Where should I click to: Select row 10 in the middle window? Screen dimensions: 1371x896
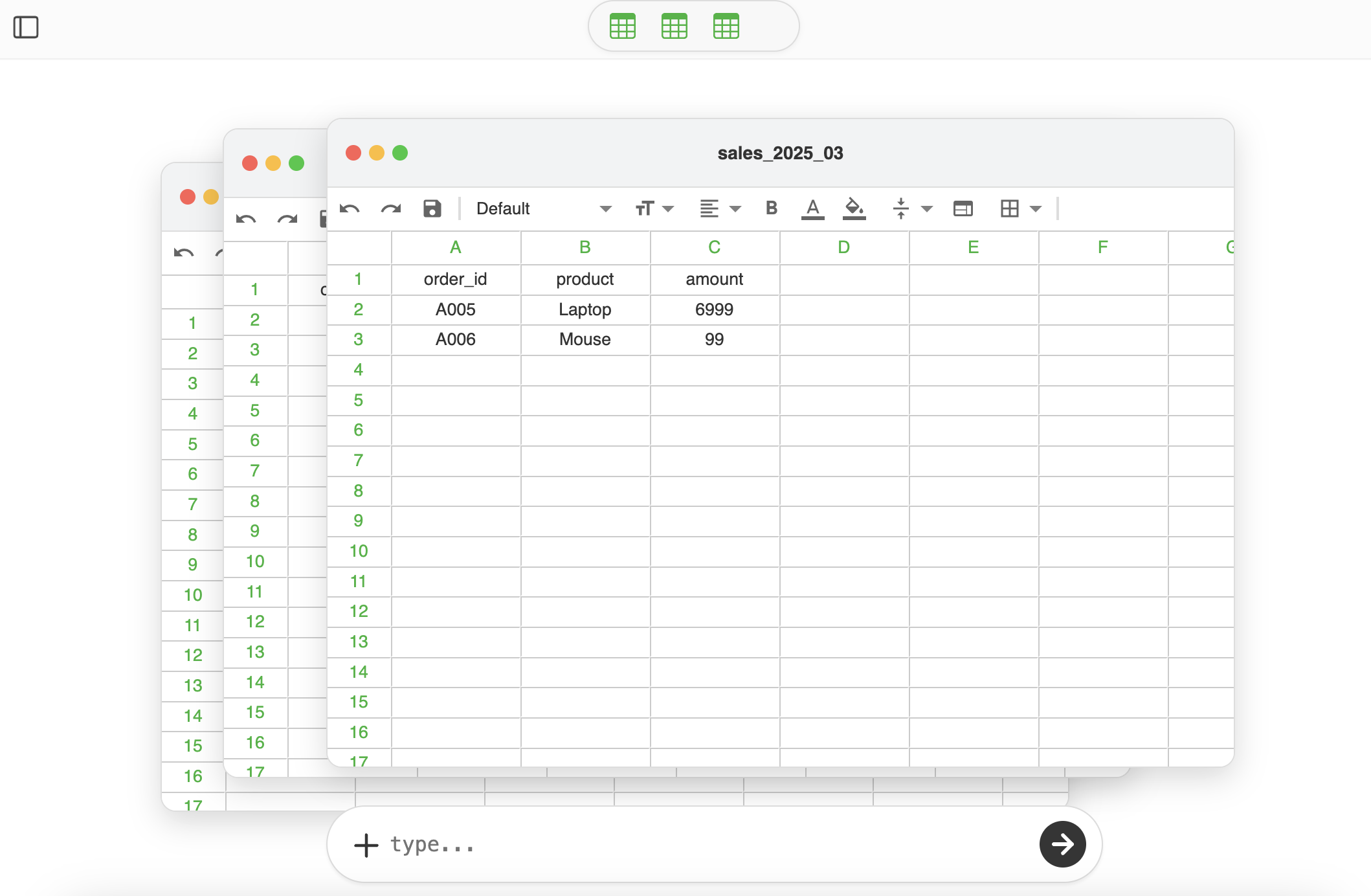pos(256,561)
